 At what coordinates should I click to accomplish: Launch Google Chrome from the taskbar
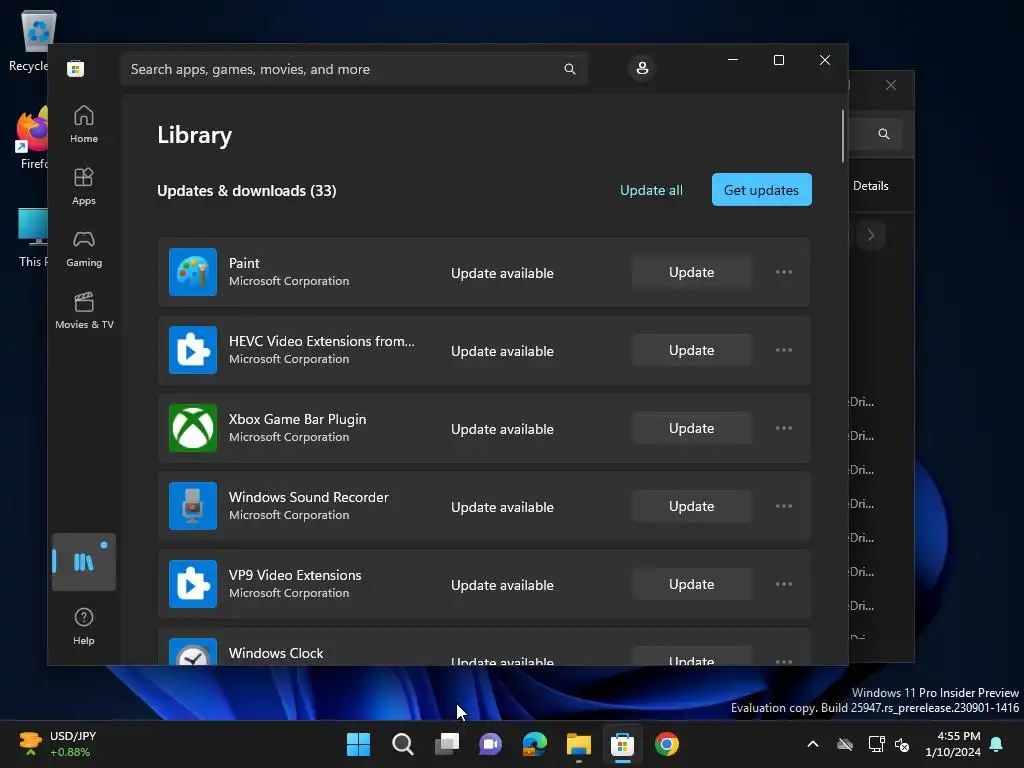pyautogui.click(x=667, y=744)
